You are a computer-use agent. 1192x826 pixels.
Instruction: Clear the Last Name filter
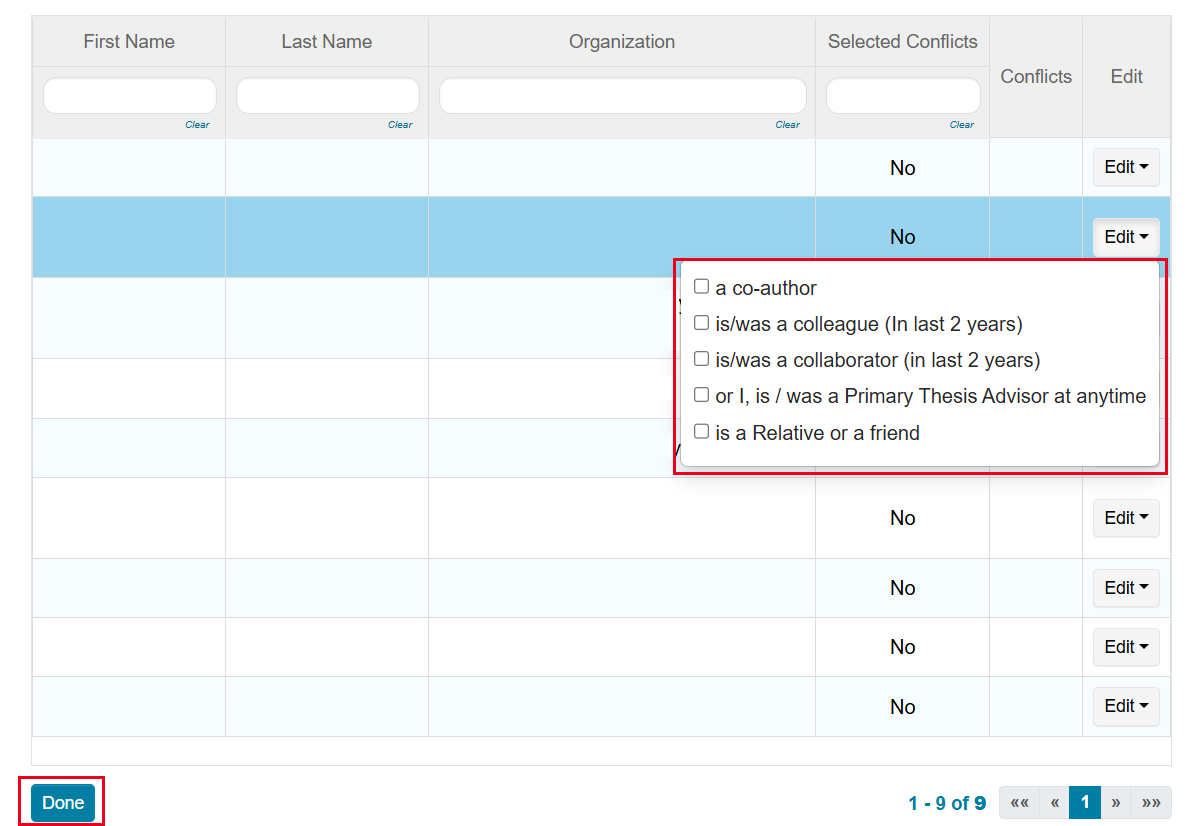click(x=400, y=125)
